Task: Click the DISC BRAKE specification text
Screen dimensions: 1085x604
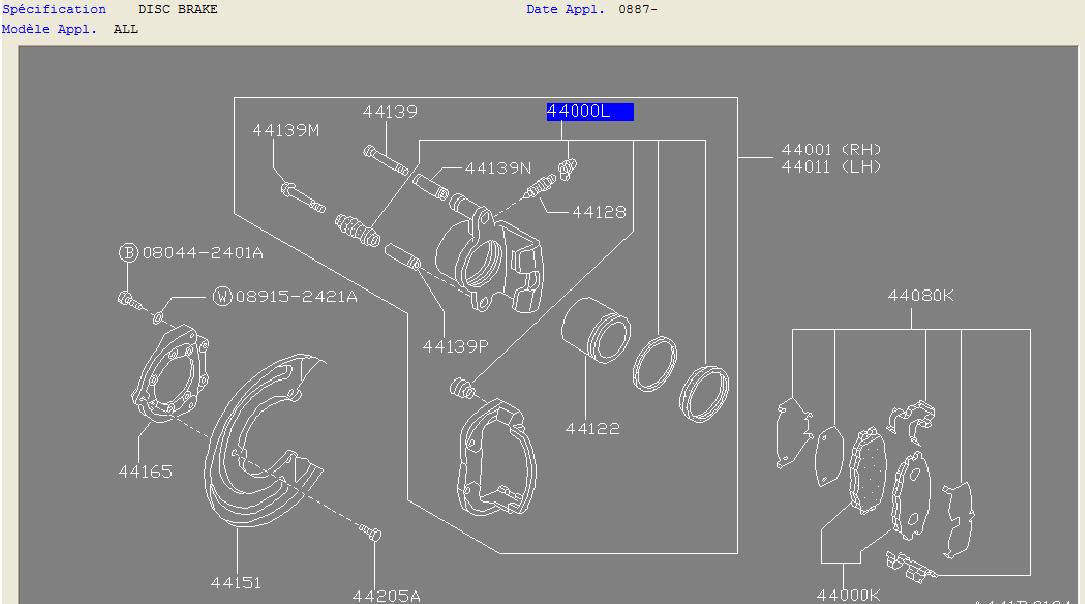Action: tap(178, 9)
